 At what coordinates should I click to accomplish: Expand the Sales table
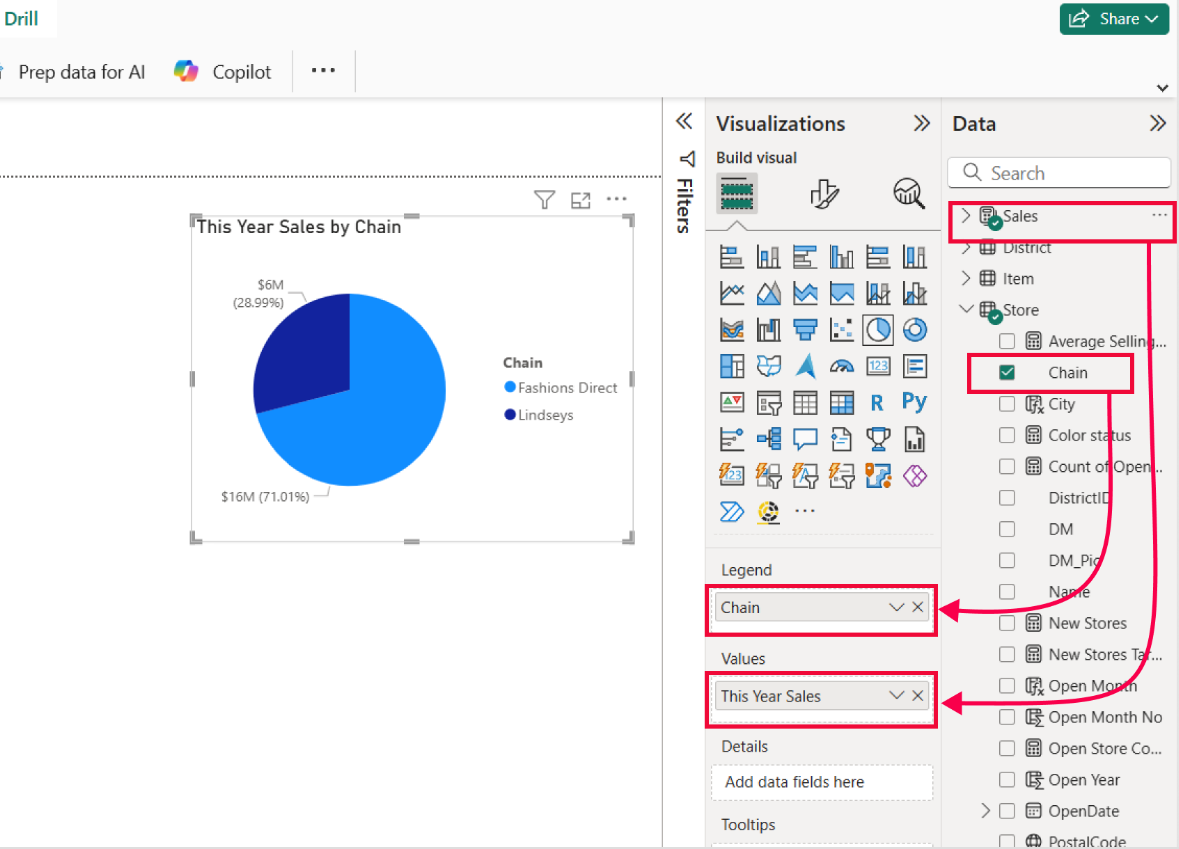click(x=966, y=215)
